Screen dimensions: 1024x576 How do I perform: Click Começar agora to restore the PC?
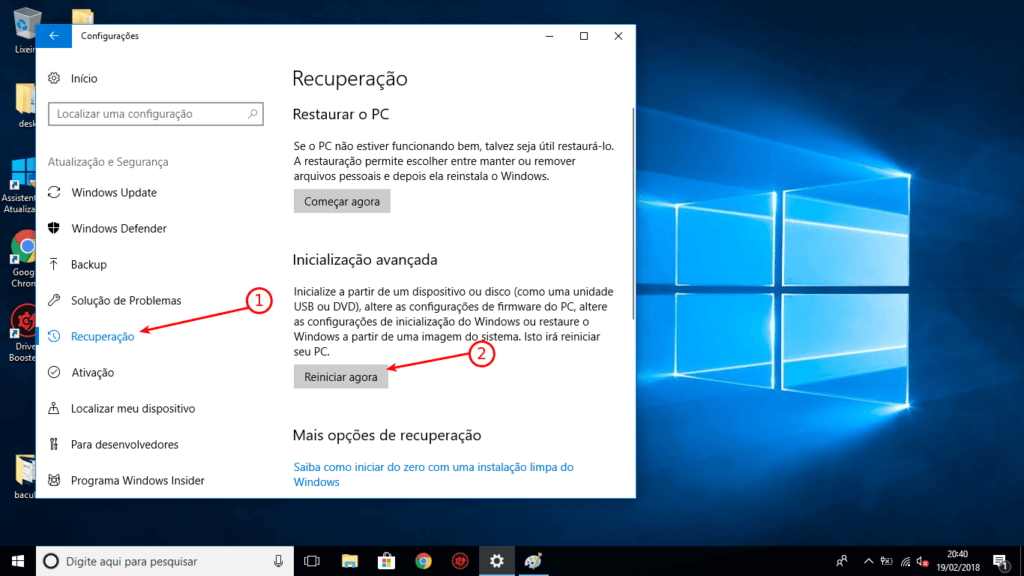(x=340, y=201)
